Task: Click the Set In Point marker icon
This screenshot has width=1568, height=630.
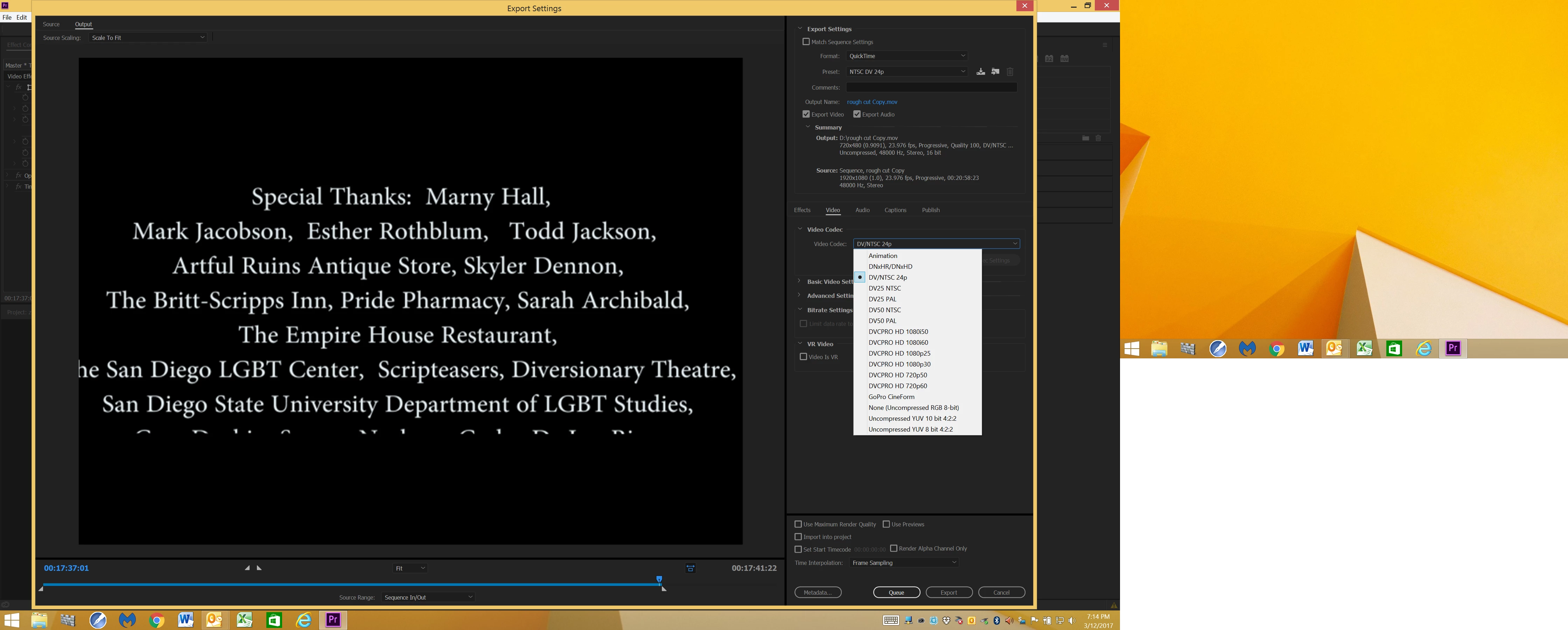Action: point(247,568)
